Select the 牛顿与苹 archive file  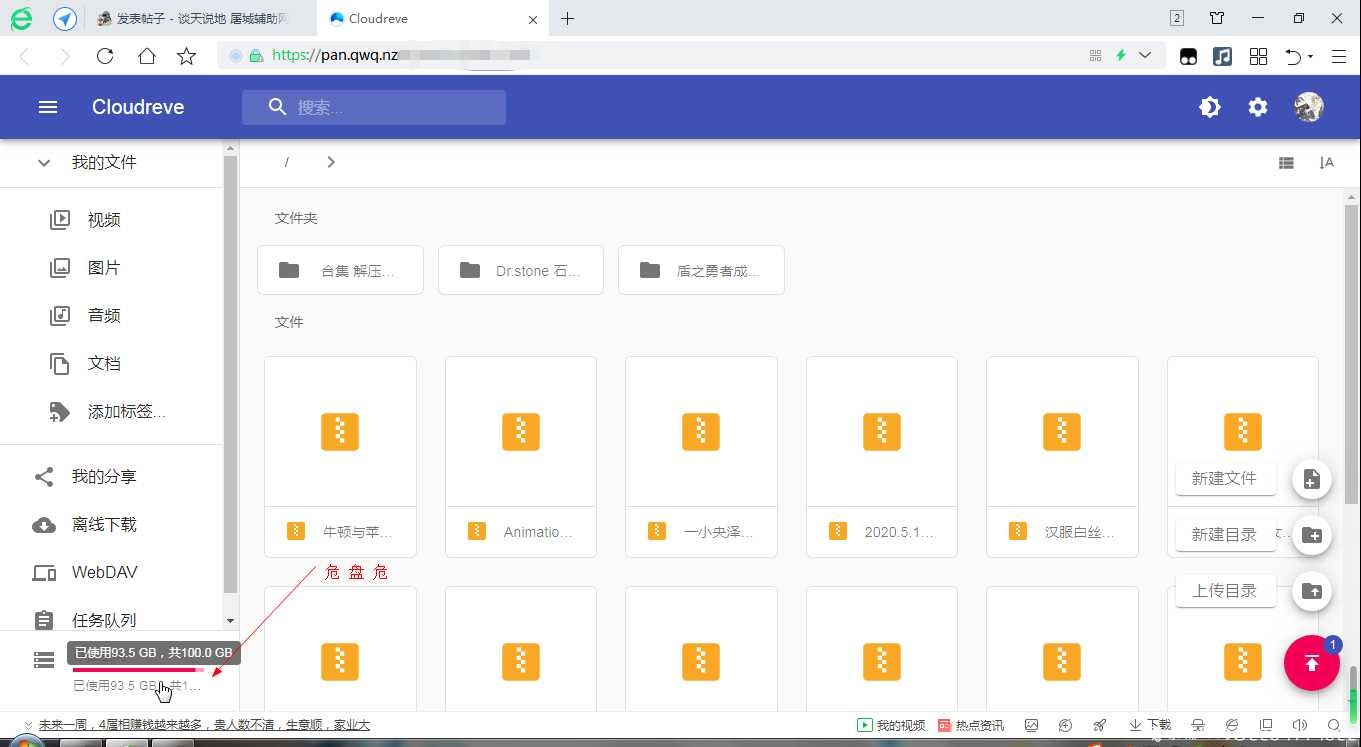pos(340,457)
